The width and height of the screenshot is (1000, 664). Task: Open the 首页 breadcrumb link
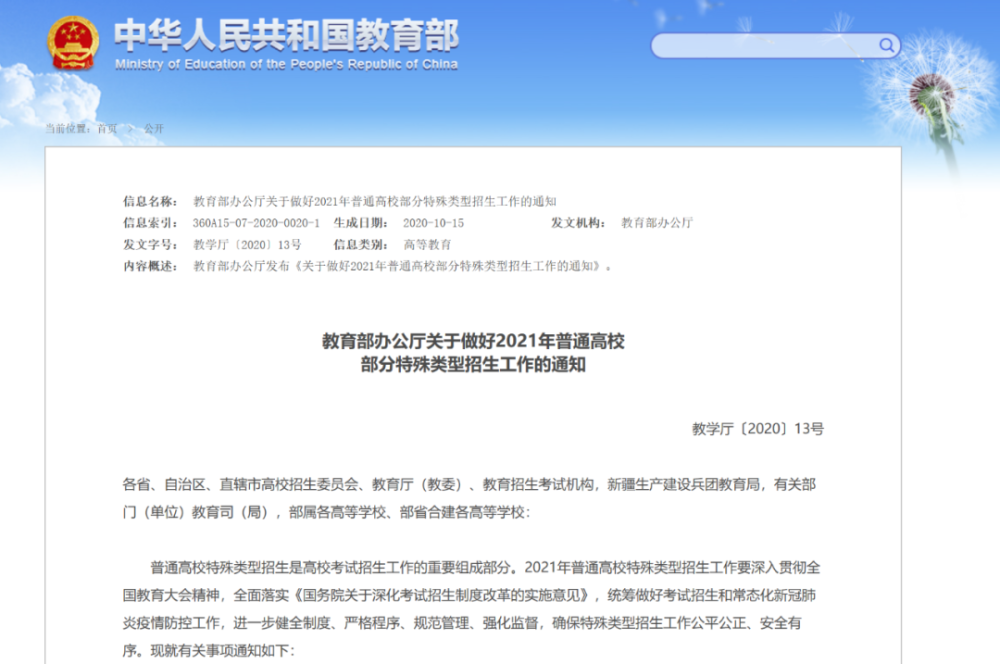pos(107,129)
